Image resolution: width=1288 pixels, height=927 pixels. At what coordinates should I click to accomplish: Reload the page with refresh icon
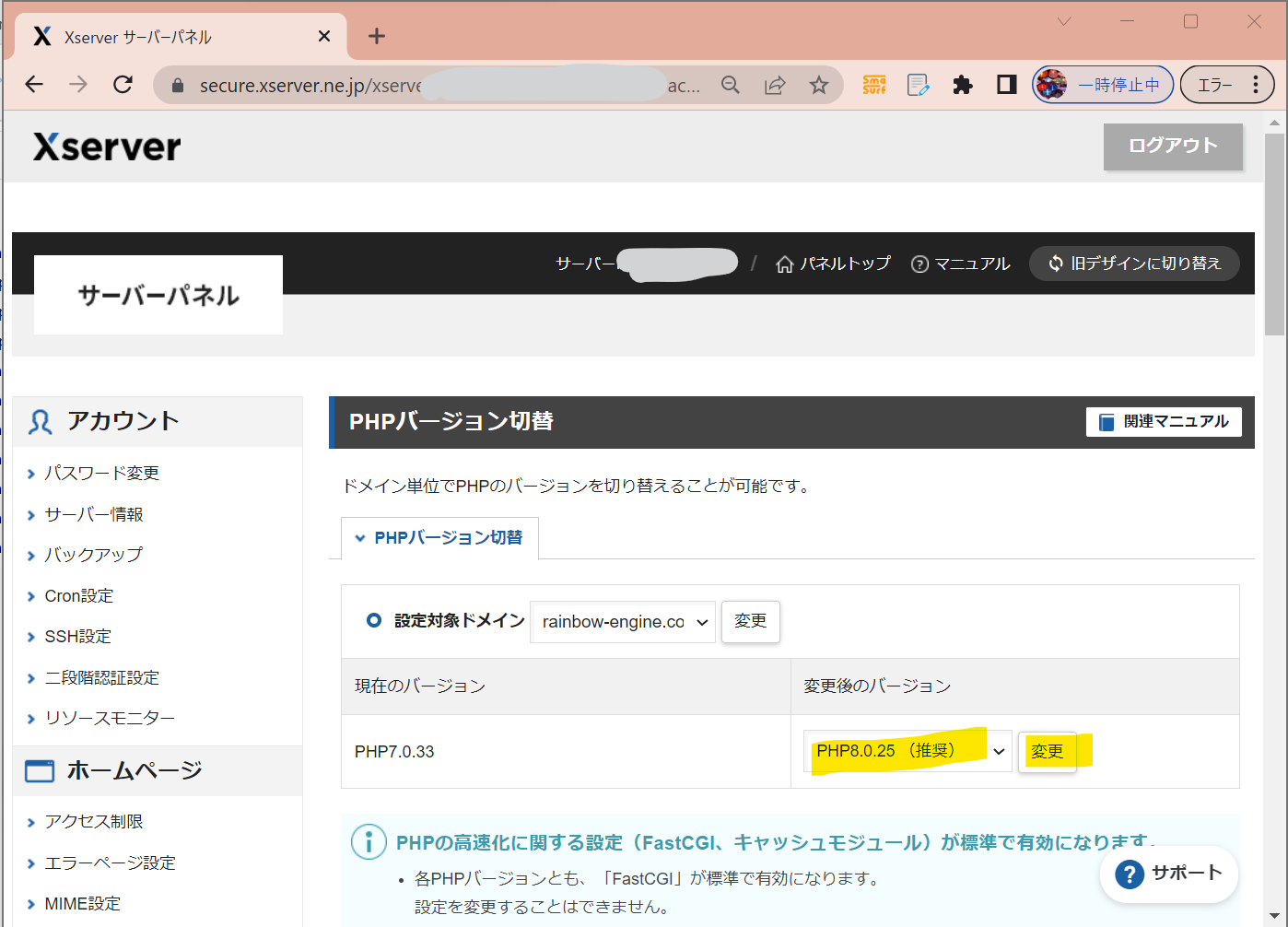coord(123,85)
